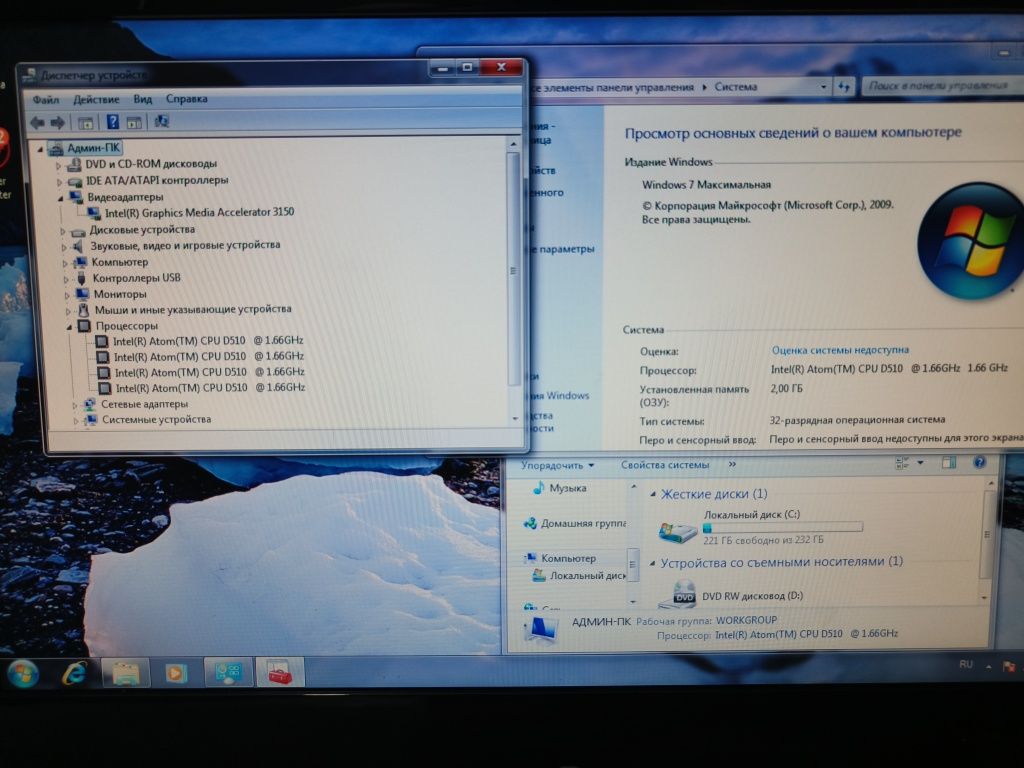Screen dimensions: 1024x768
Task: Expand Звуковые, видео и игровые устройства
Action: (x=64, y=248)
